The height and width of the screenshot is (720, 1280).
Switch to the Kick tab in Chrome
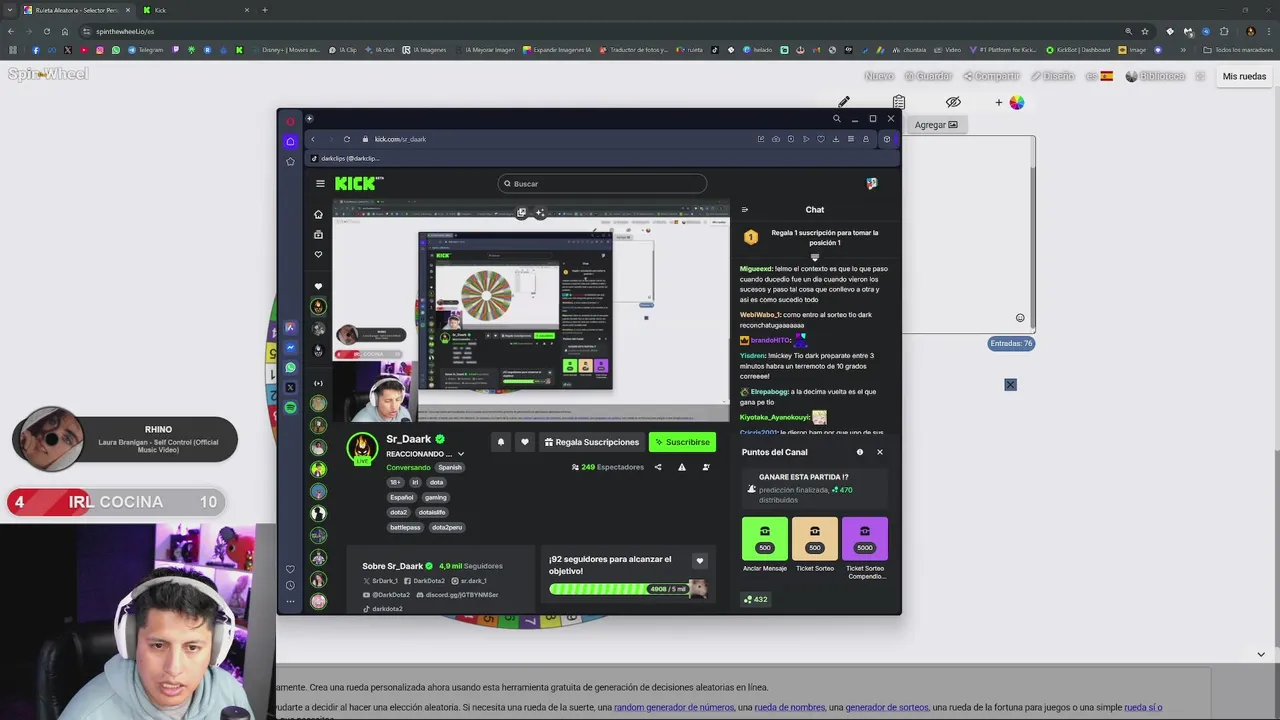[195, 10]
